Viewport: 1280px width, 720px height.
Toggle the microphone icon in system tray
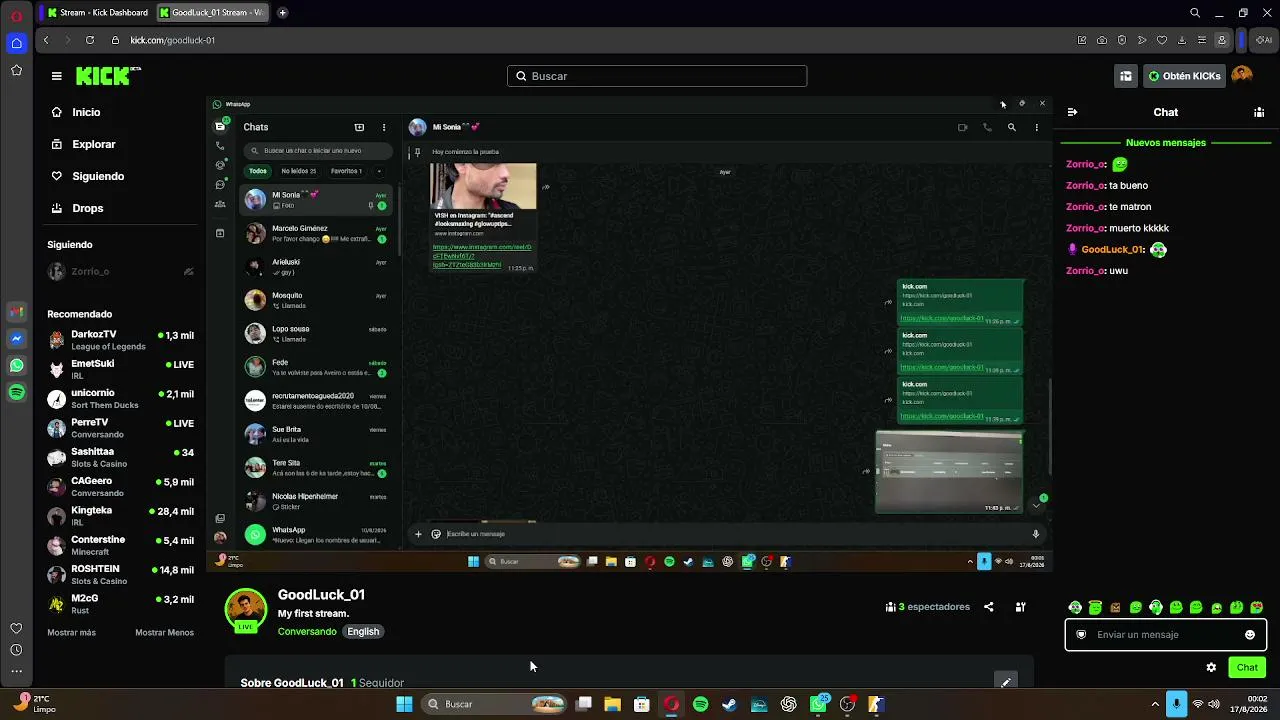click(1176, 704)
